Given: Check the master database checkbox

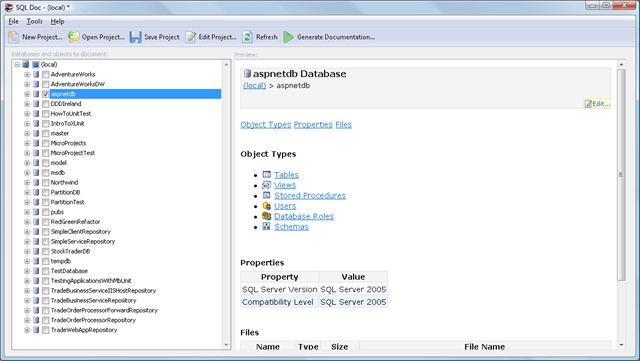Looking at the screenshot, I should [46, 133].
